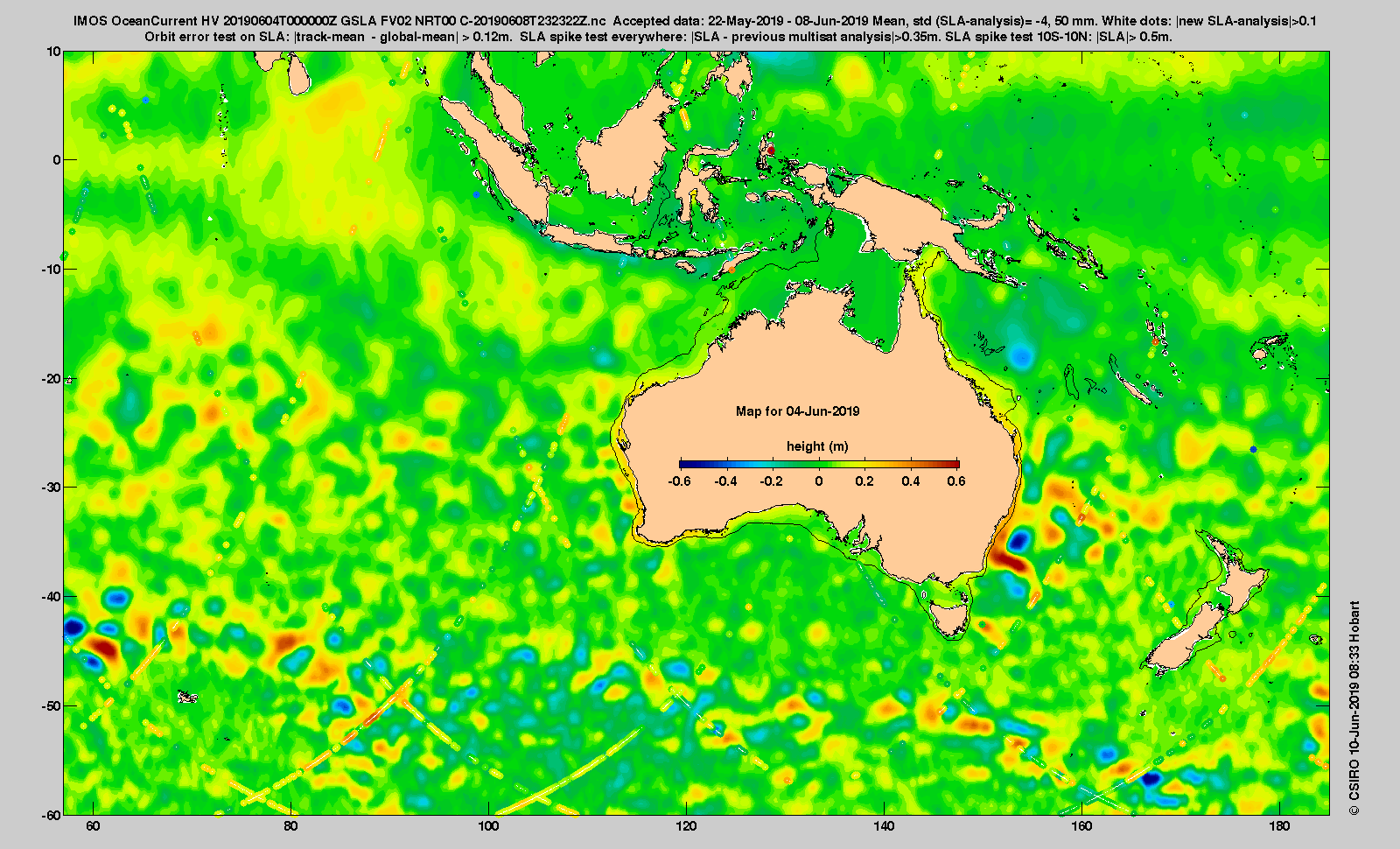Viewport: 1400px width, 849px height.
Task: Click the '© CSIRO 10-Jun-2019 08:33 Hobart' text
Action: 1354,708
